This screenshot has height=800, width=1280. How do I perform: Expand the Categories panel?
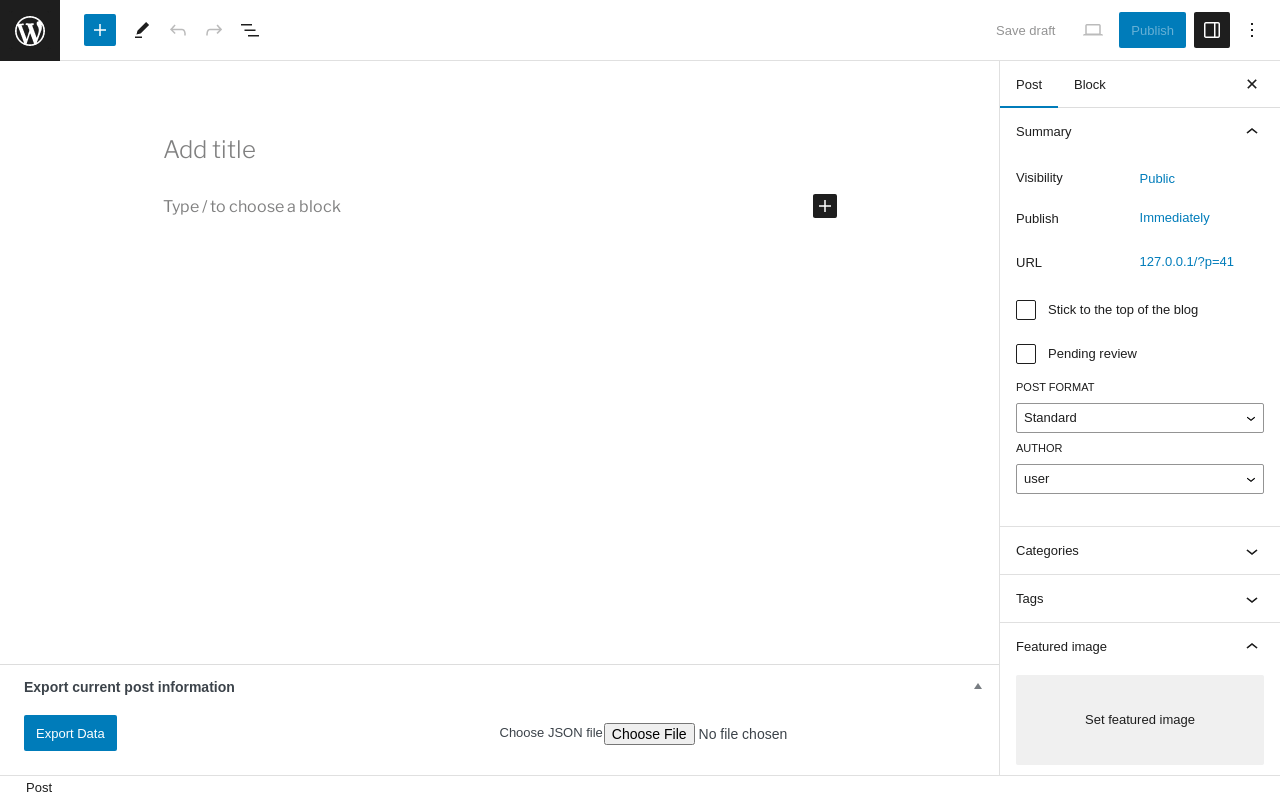click(1140, 551)
